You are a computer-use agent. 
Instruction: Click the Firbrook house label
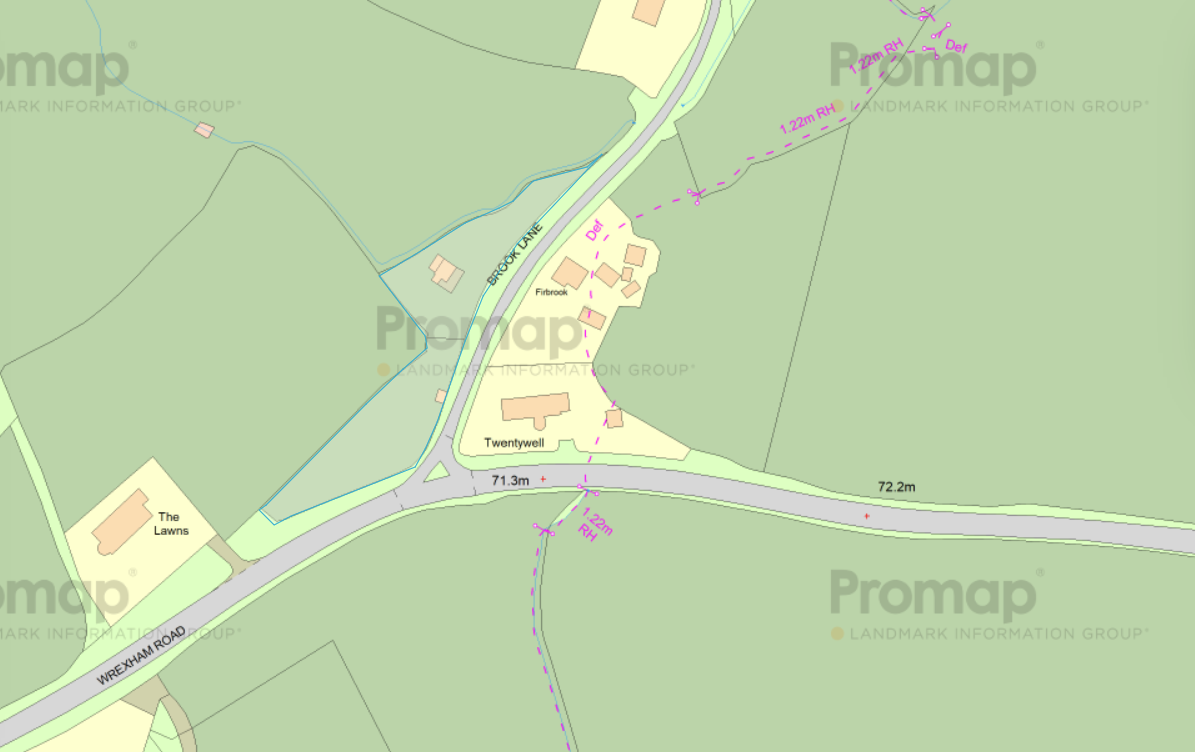coord(551,292)
